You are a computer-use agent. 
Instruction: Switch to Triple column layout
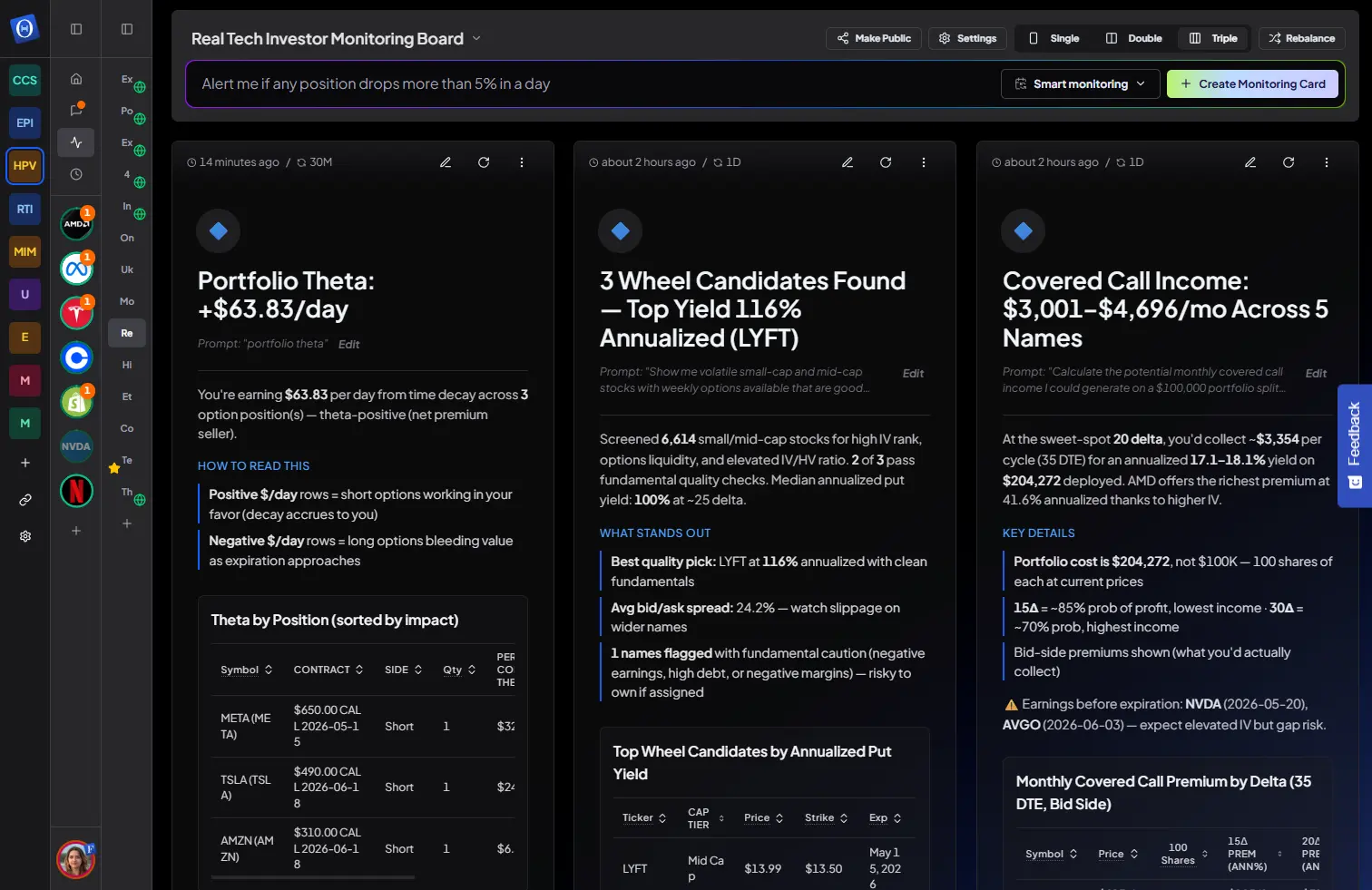tap(1213, 38)
